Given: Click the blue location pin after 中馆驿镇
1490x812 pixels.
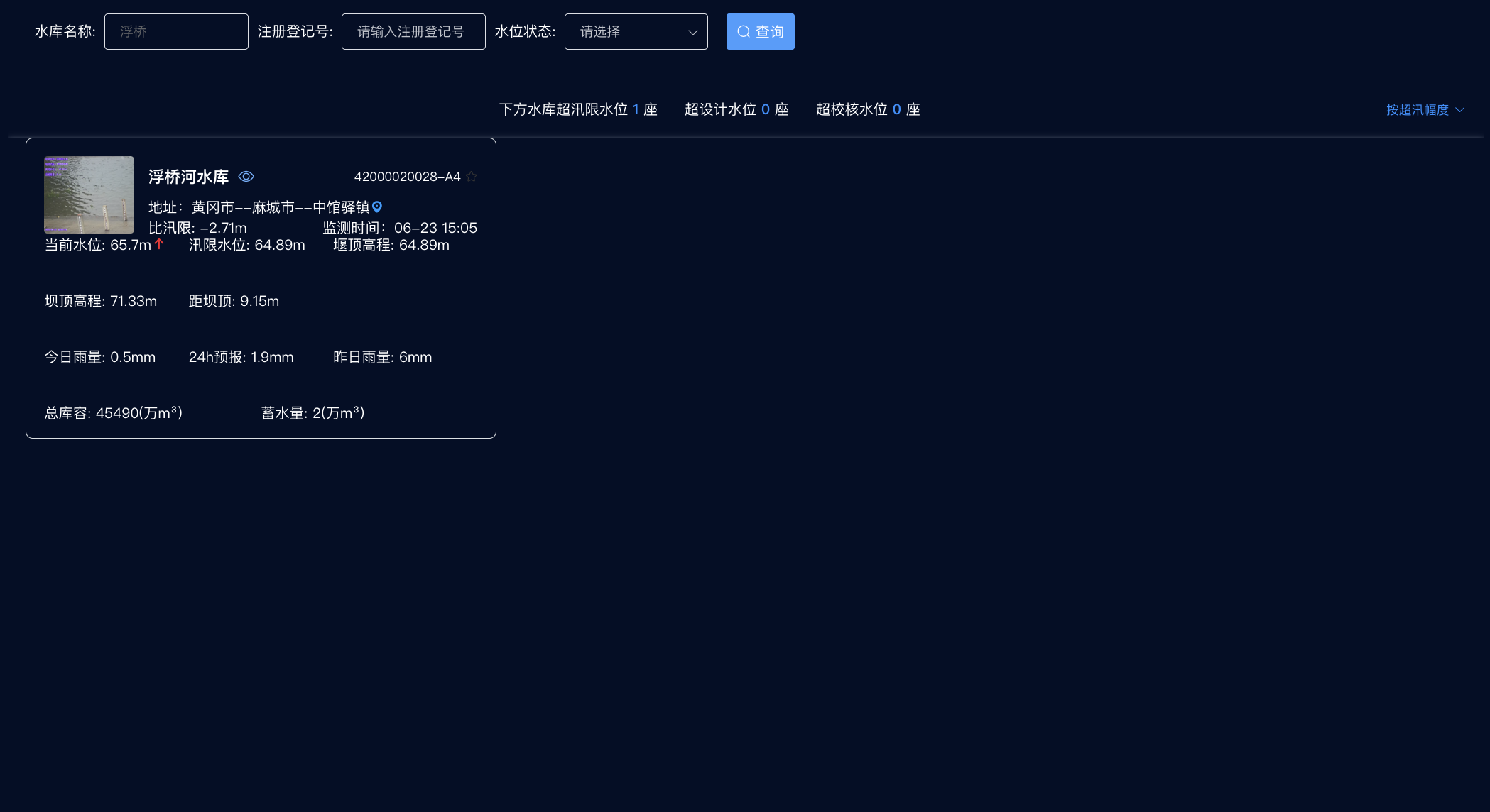Looking at the screenshot, I should point(377,207).
